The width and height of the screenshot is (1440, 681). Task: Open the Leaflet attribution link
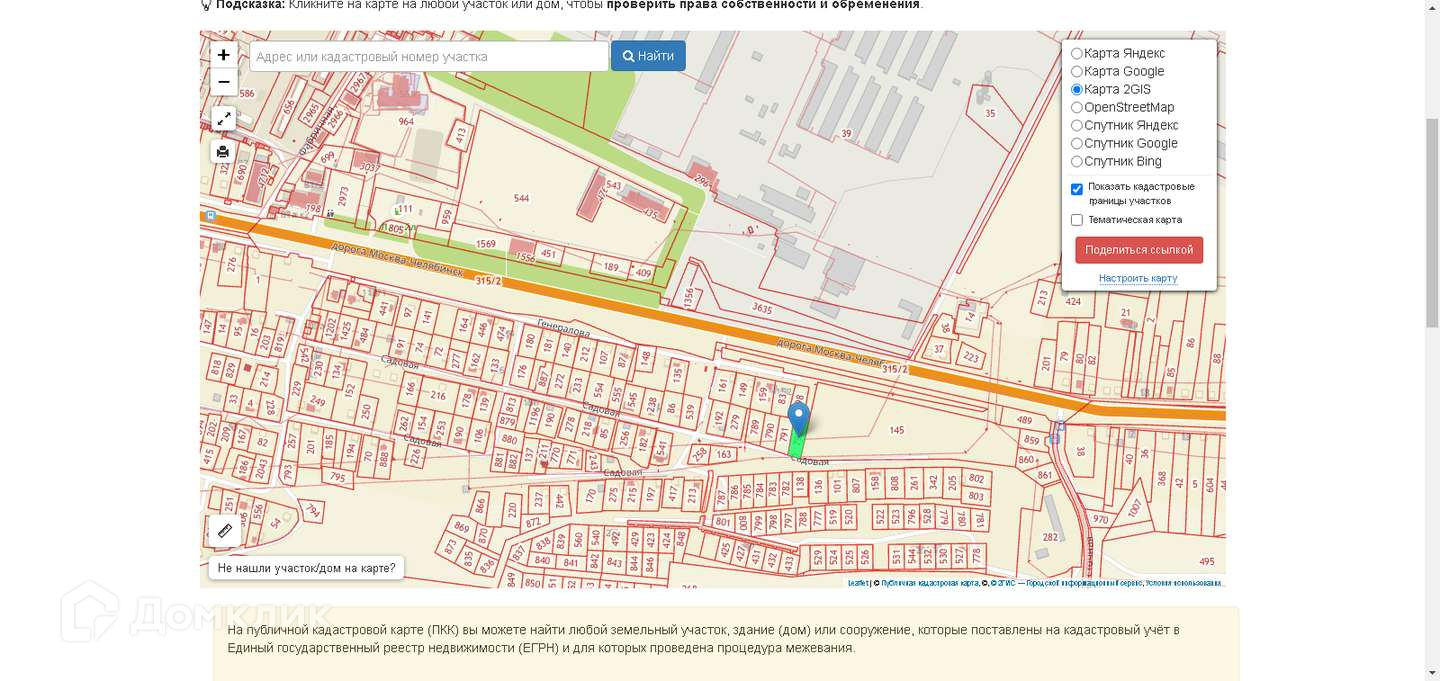[858, 583]
